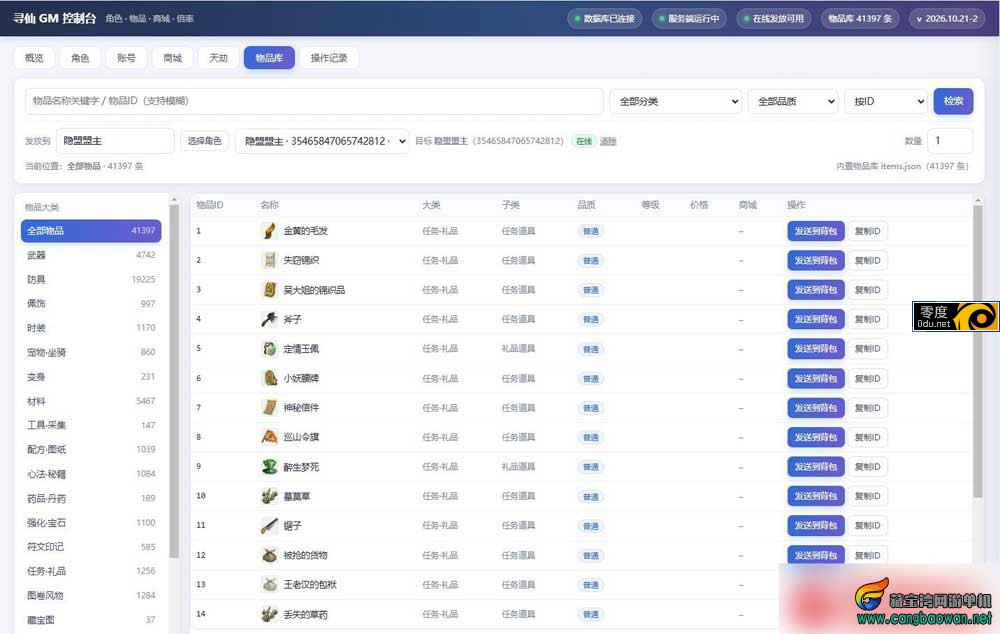Select the 图卷风物 category

click(x=91, y=595)
